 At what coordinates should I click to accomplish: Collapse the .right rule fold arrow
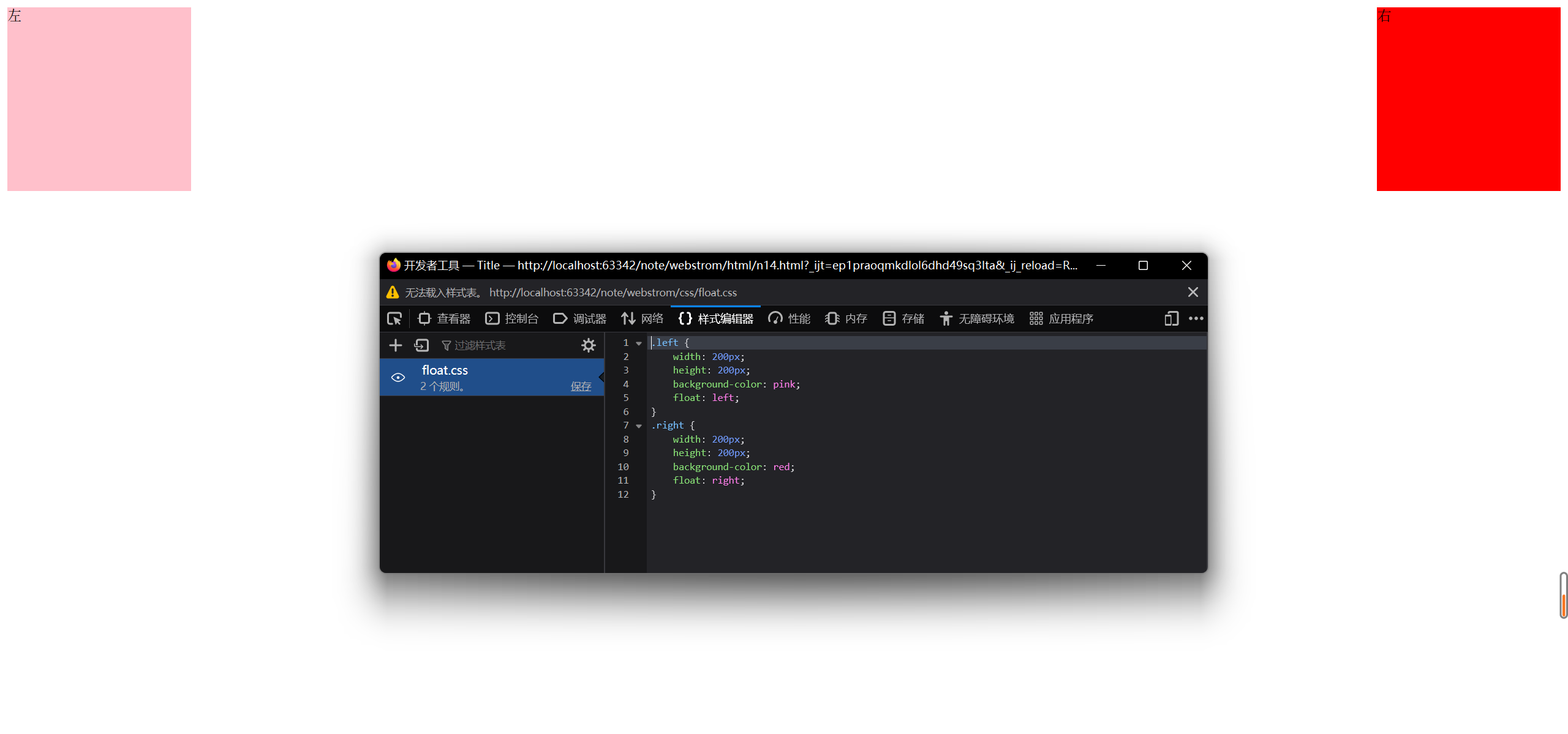tap(639, 426)
